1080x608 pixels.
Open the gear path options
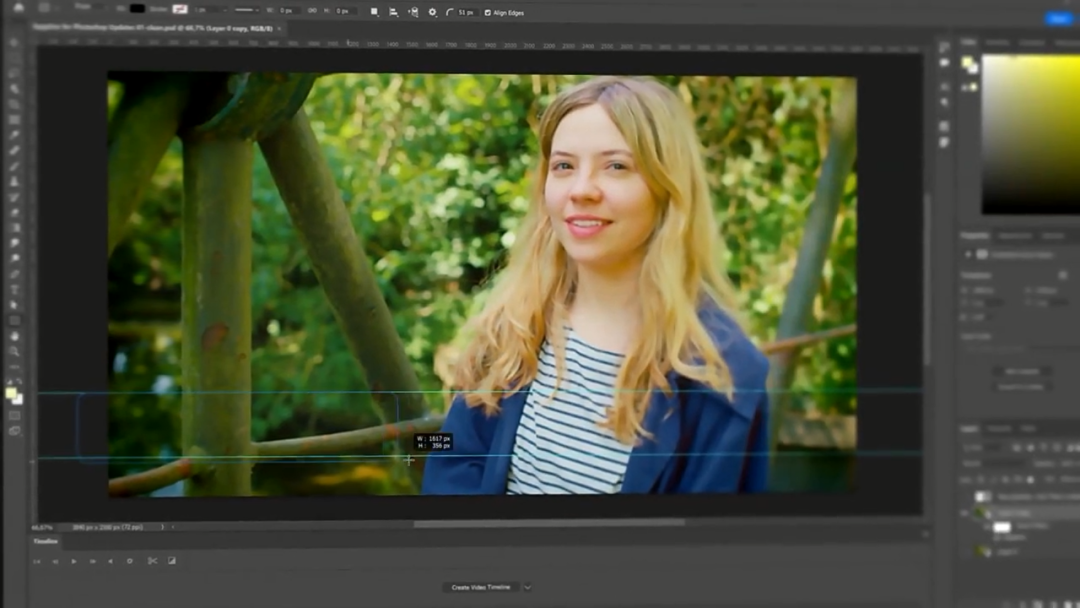point(433,12)
